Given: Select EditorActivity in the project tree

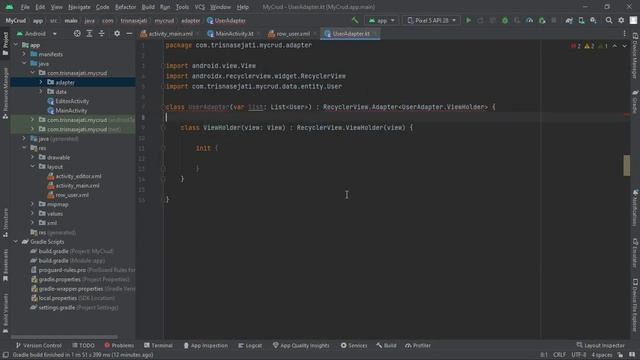Looking at the screenshot, I should [x=72, y=101].
